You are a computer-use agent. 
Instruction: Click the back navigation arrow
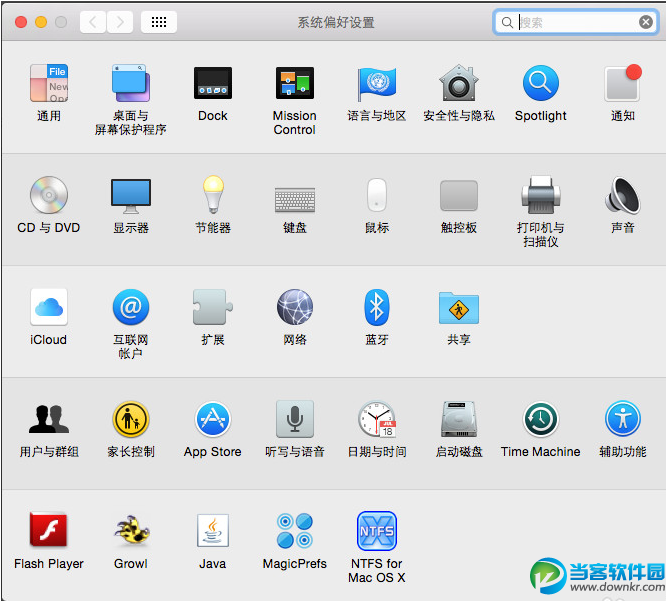(93, 22)
